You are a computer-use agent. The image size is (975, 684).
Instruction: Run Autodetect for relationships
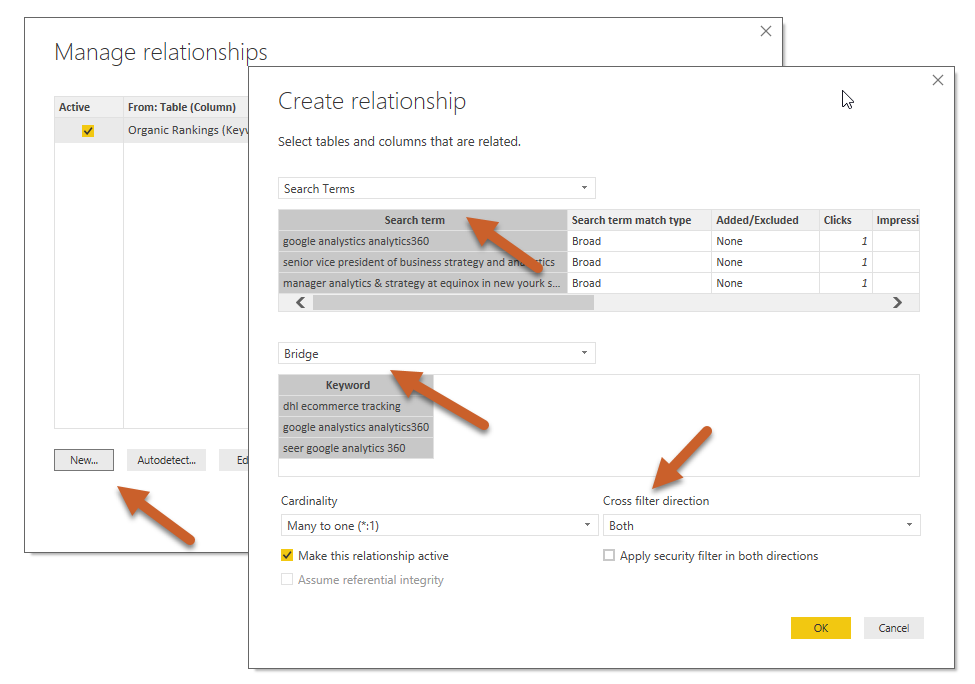[x=166, y=460]
